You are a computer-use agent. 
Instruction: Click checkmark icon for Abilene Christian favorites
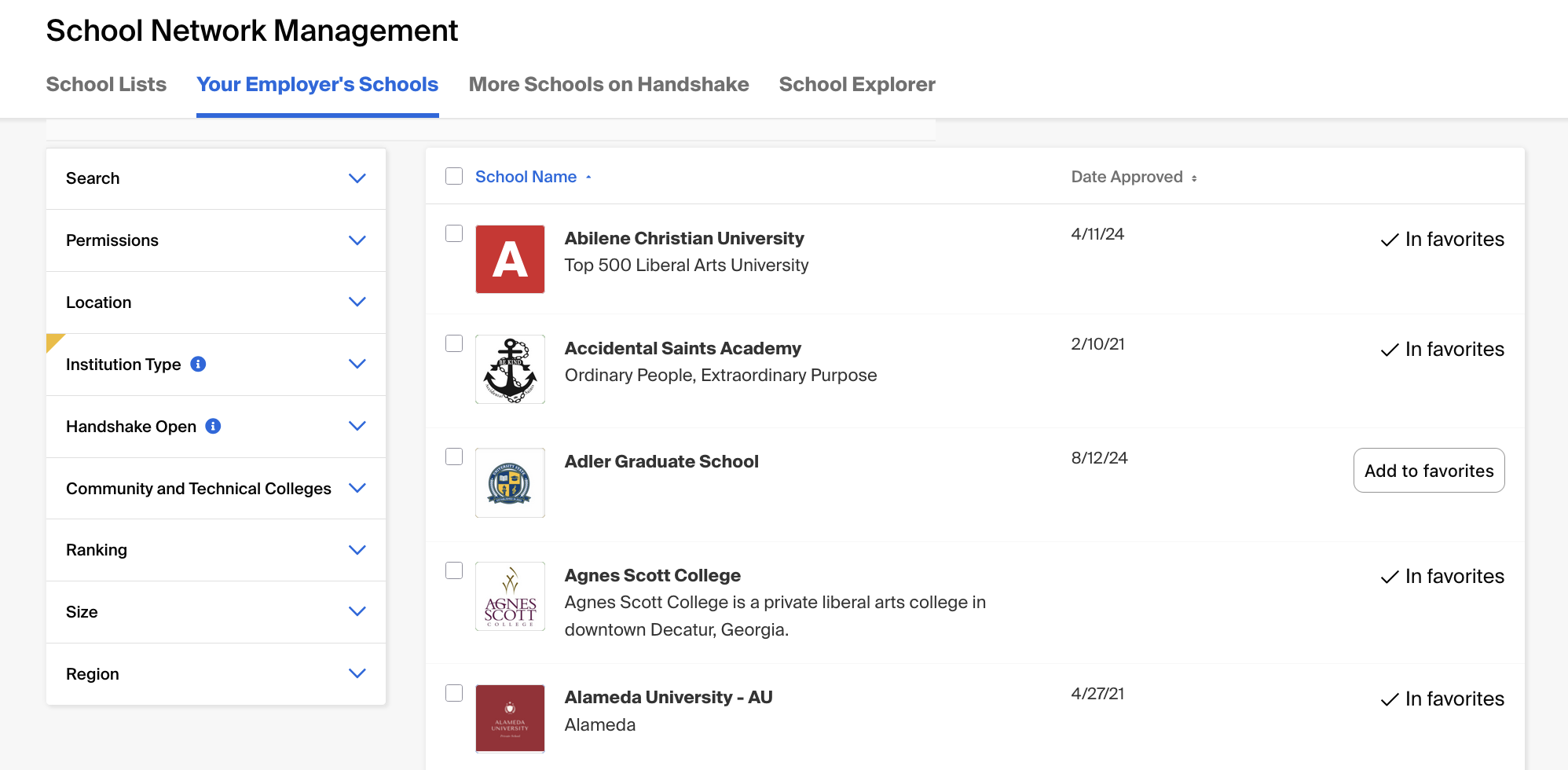[x=1390, y=240]
